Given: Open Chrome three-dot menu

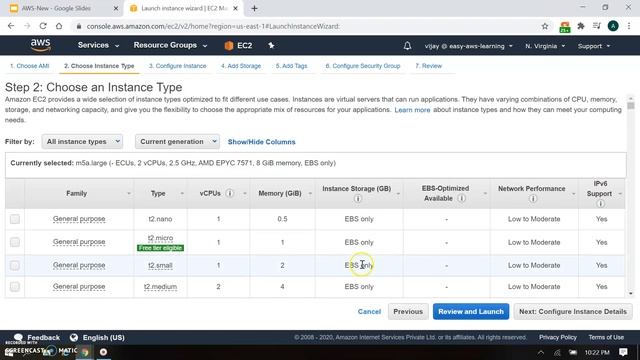Looking at the screenshot, I should coord(629,26).
